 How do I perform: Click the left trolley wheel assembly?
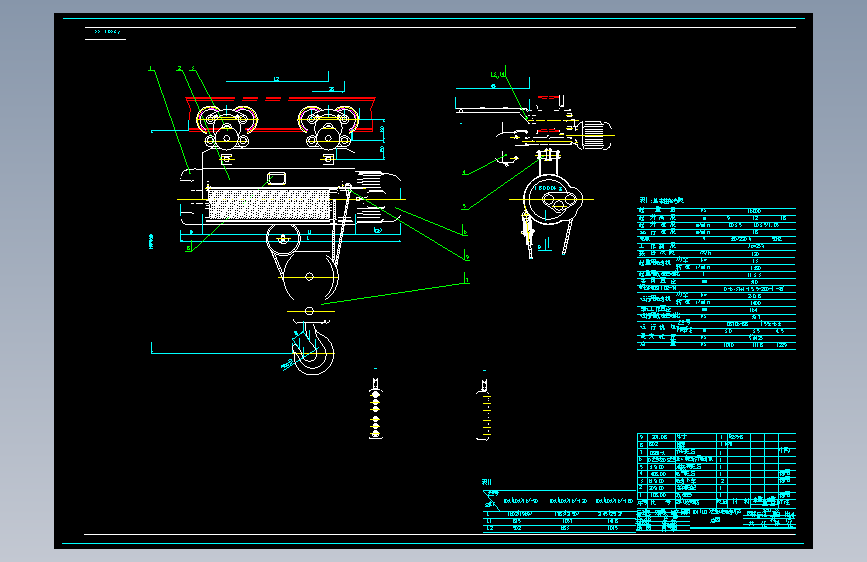227,127
